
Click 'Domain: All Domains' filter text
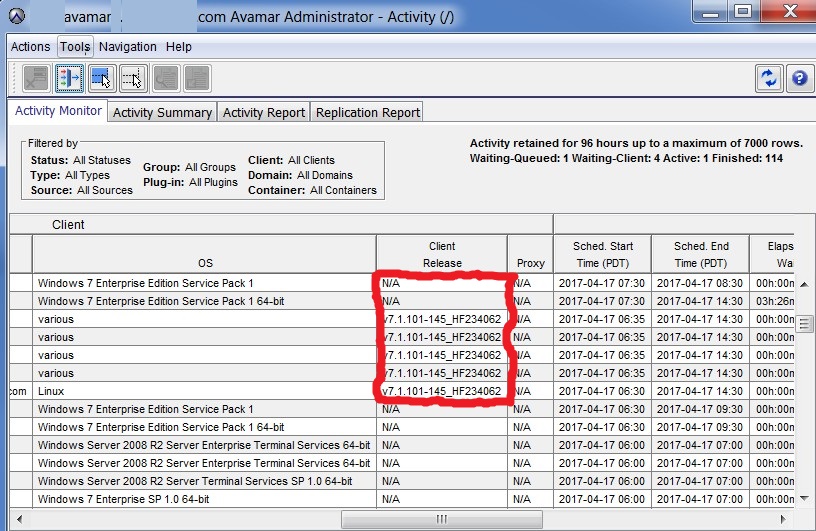tap(300, 175)
